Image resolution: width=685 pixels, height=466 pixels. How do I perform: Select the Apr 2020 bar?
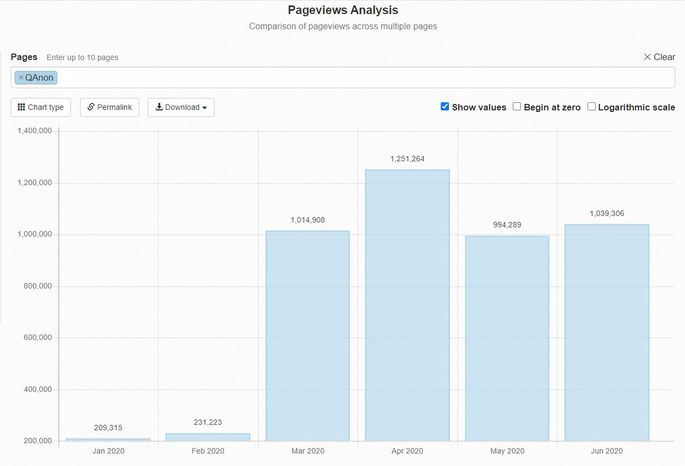(408, 305)
